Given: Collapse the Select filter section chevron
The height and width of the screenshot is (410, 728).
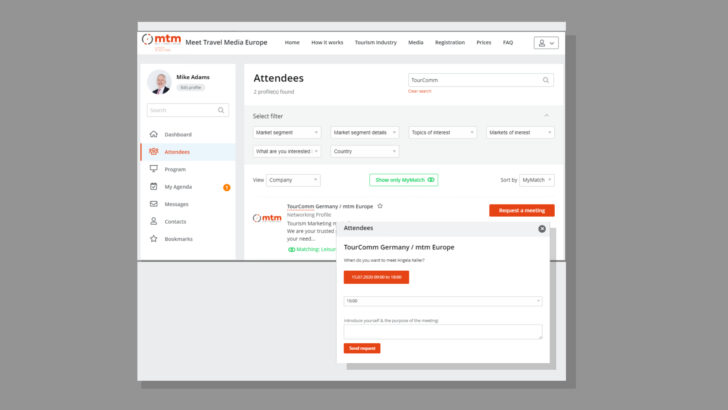Looking at the screenshot, I should click(x=546, y=116).
